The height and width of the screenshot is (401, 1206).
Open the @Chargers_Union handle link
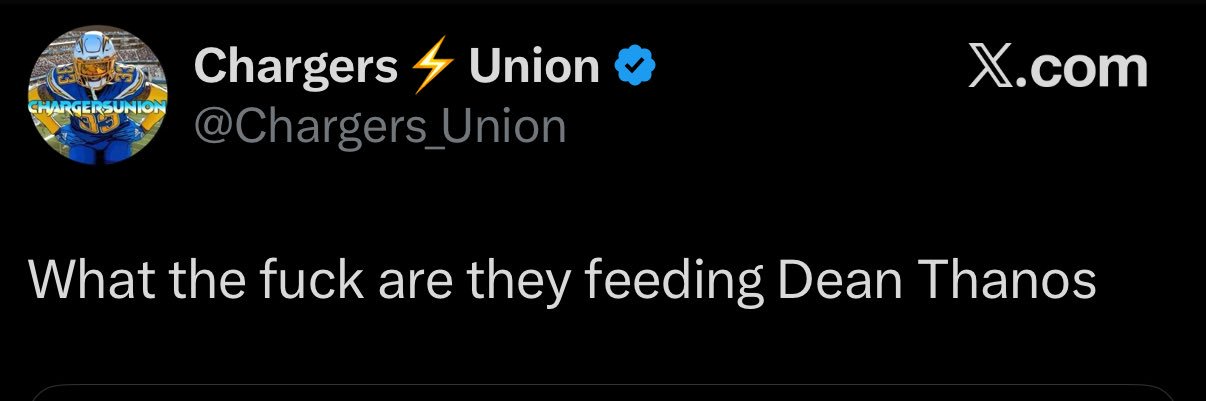click(x=379, y=126)
